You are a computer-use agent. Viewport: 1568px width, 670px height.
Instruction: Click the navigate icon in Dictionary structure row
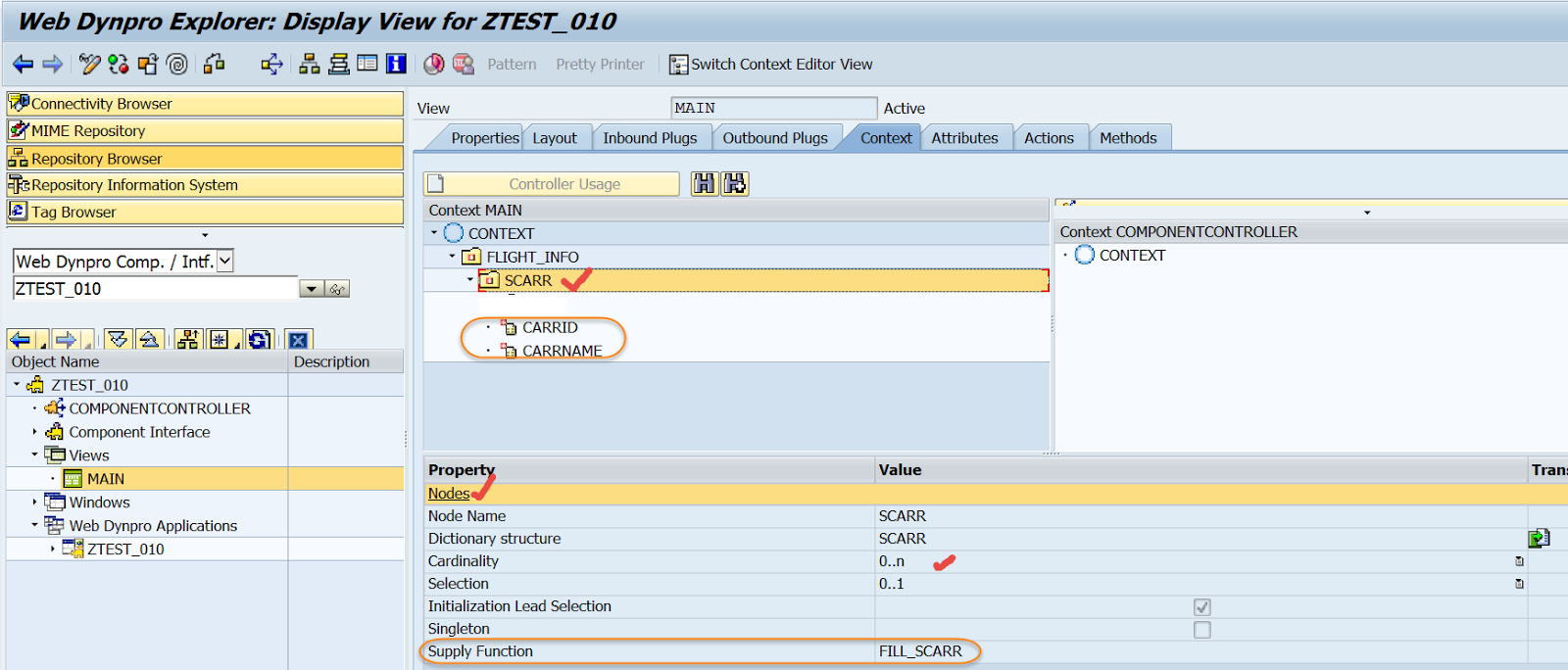pos(1539,539)
